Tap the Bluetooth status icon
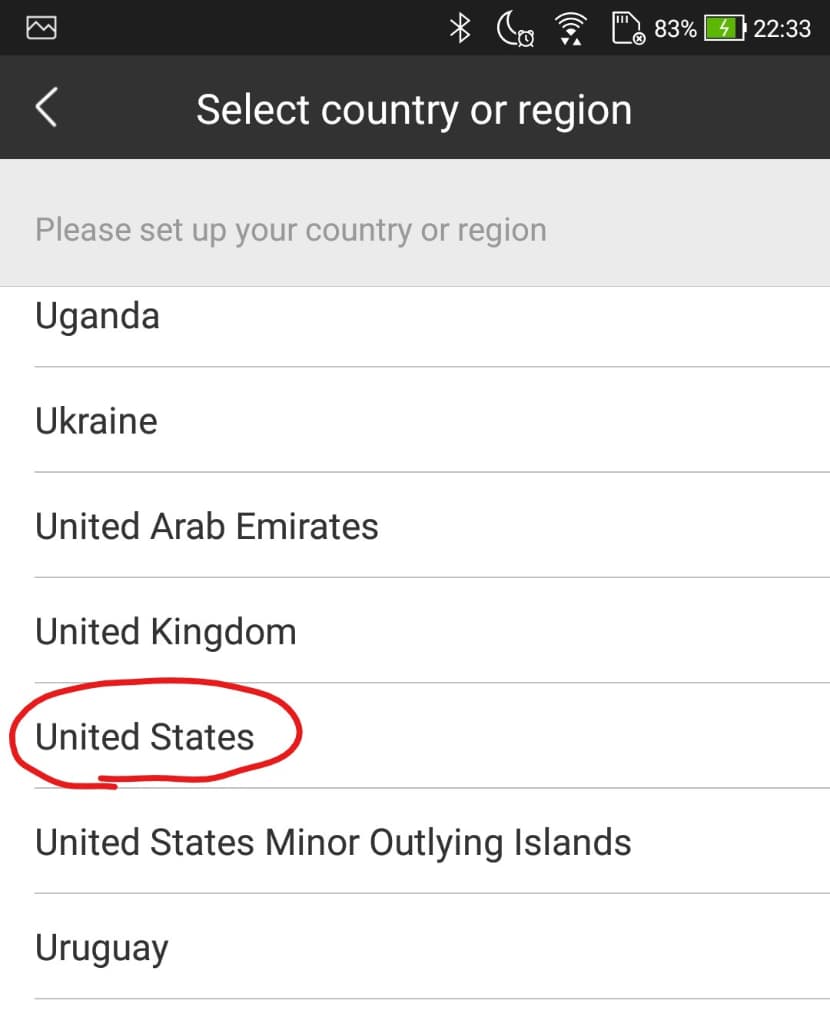Screen dimensions: 830x1024 tap(460, 29)
